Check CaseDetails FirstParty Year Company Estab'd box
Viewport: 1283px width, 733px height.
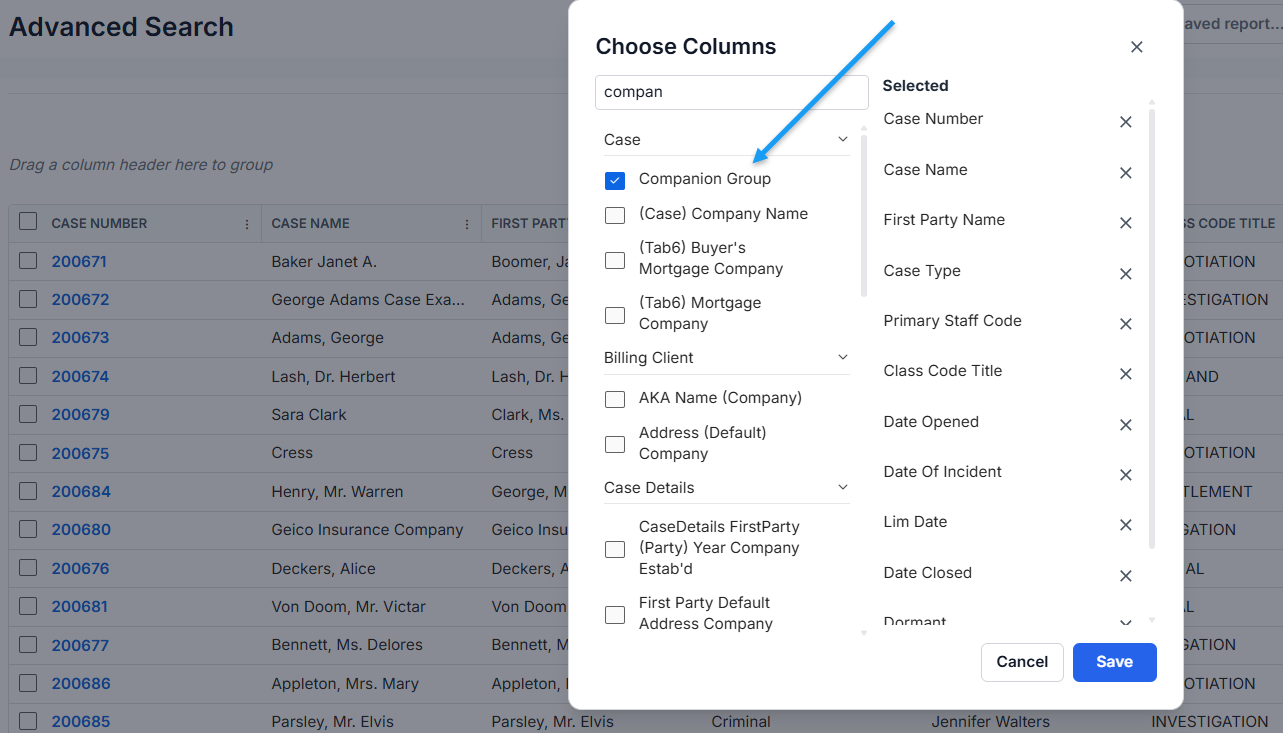click(615, 549)
